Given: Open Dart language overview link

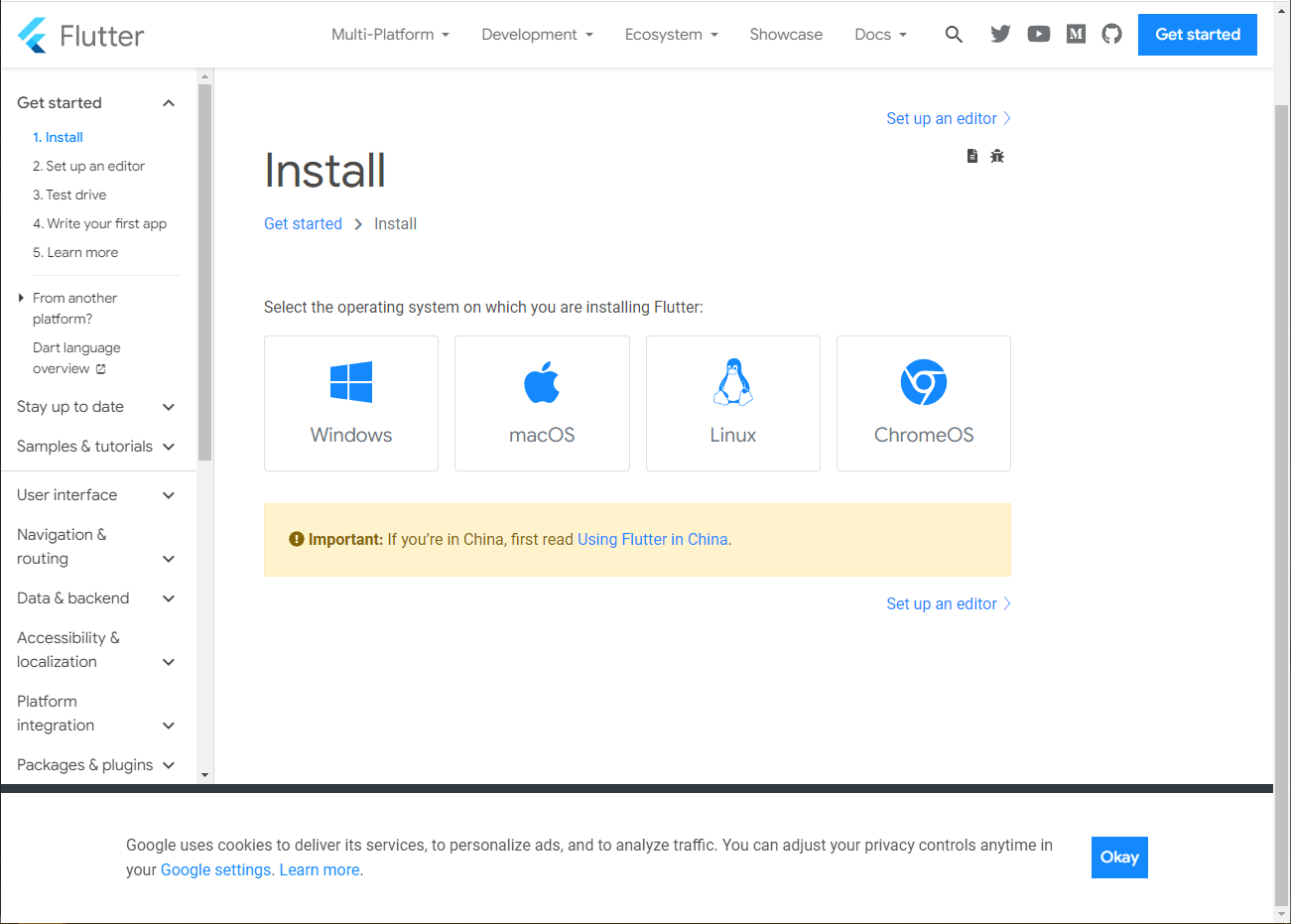Looking at the screenshot, I should (x=76, y=358).
